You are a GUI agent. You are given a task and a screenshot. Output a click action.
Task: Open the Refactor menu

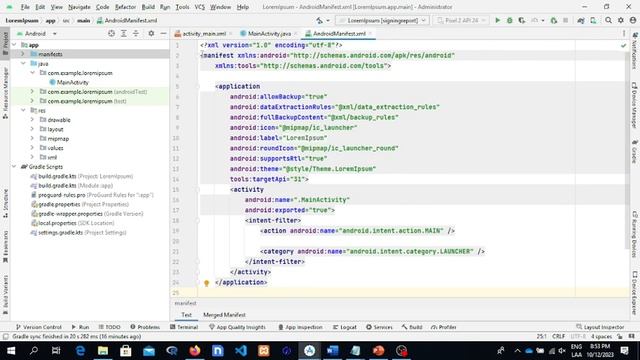click(x=125, y=7)
